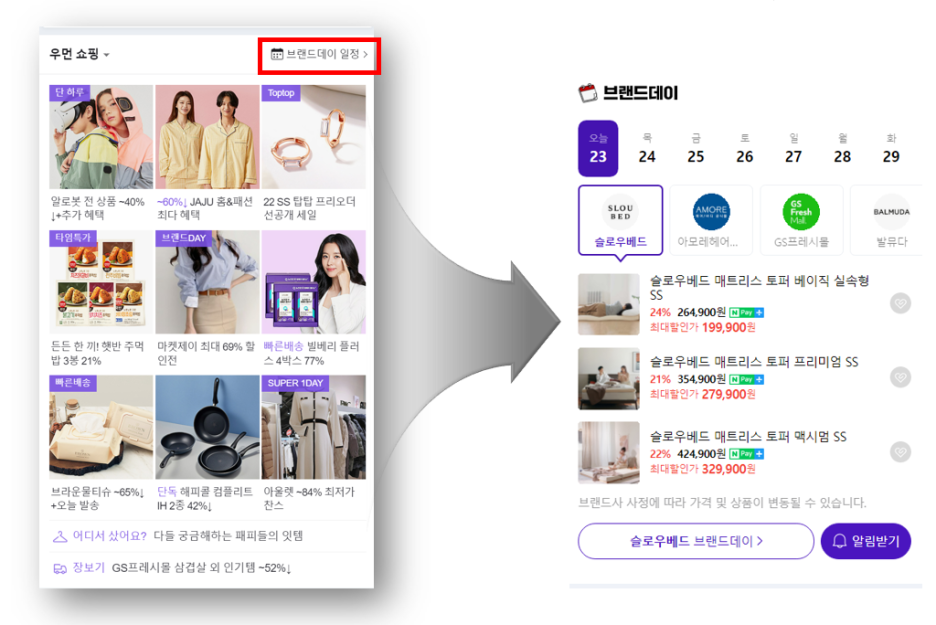Open the 토퍼 베이직 실속형 SS product image

pyautogui.click(x=609, y=304)
